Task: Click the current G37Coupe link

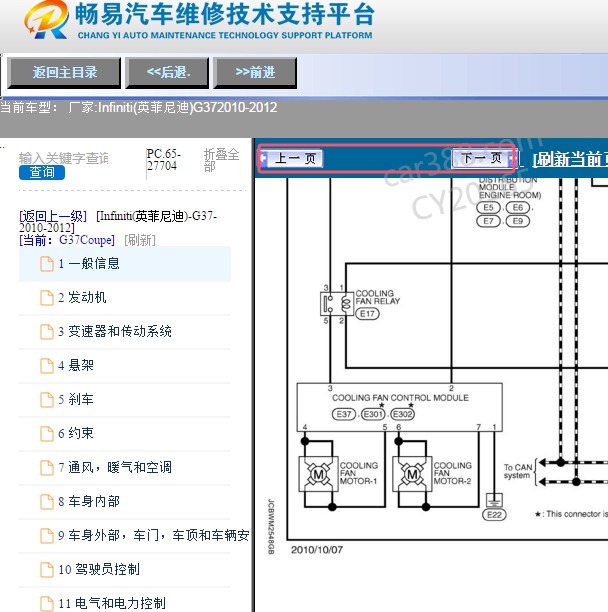Action: coord(67,240)
